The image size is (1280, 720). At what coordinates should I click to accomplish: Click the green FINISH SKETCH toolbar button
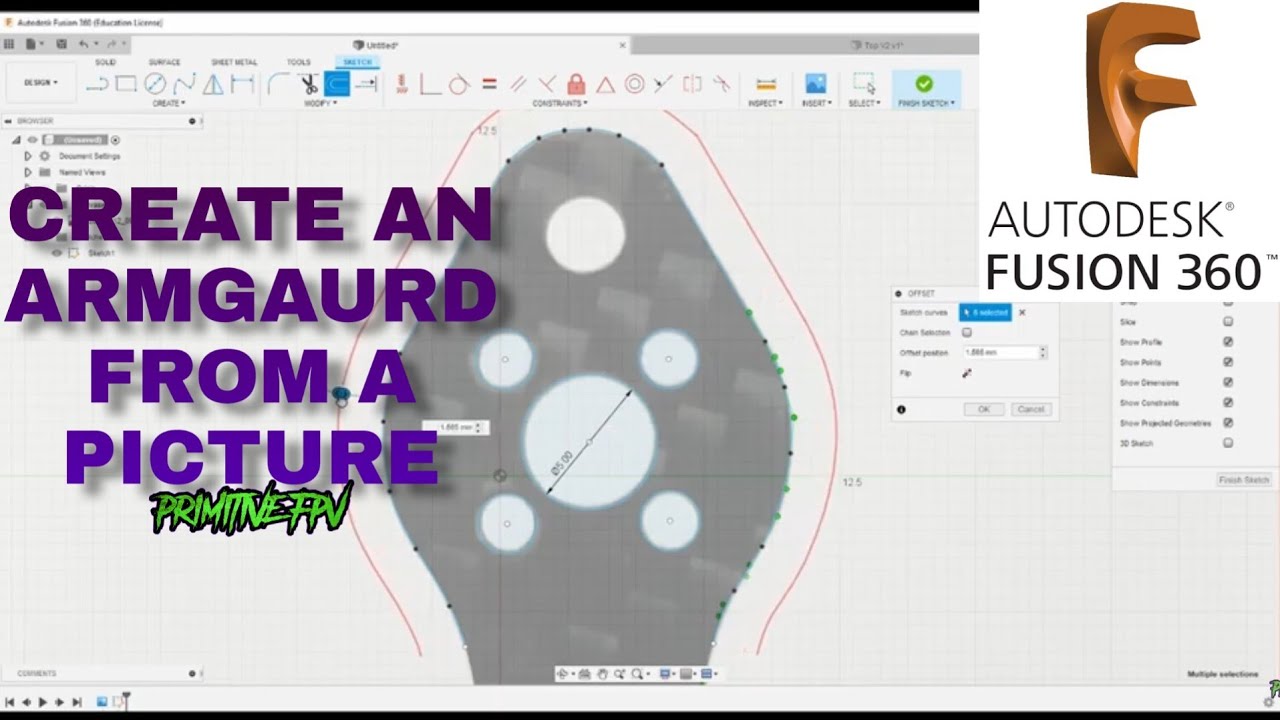coord(925,89)
